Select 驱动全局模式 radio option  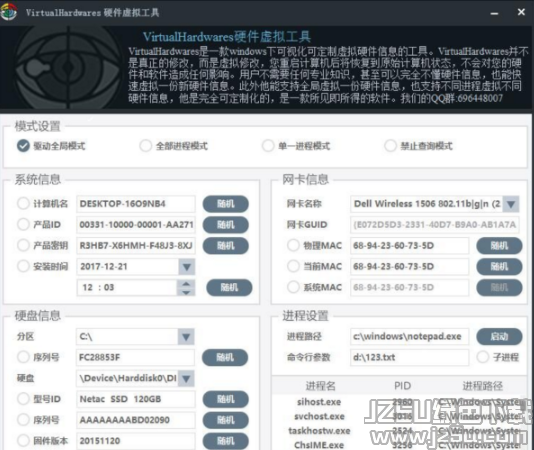(x=23, y=146)
